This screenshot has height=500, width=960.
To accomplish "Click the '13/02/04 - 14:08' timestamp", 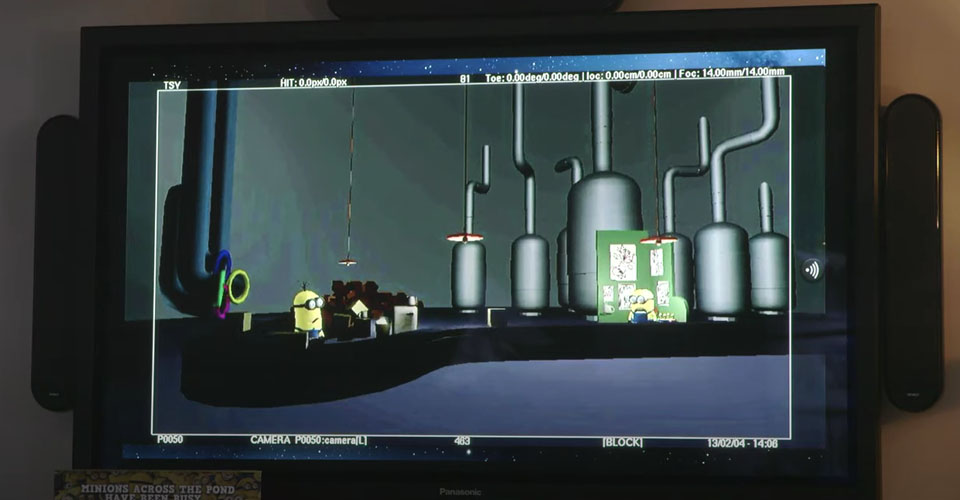I will [742, 443].
